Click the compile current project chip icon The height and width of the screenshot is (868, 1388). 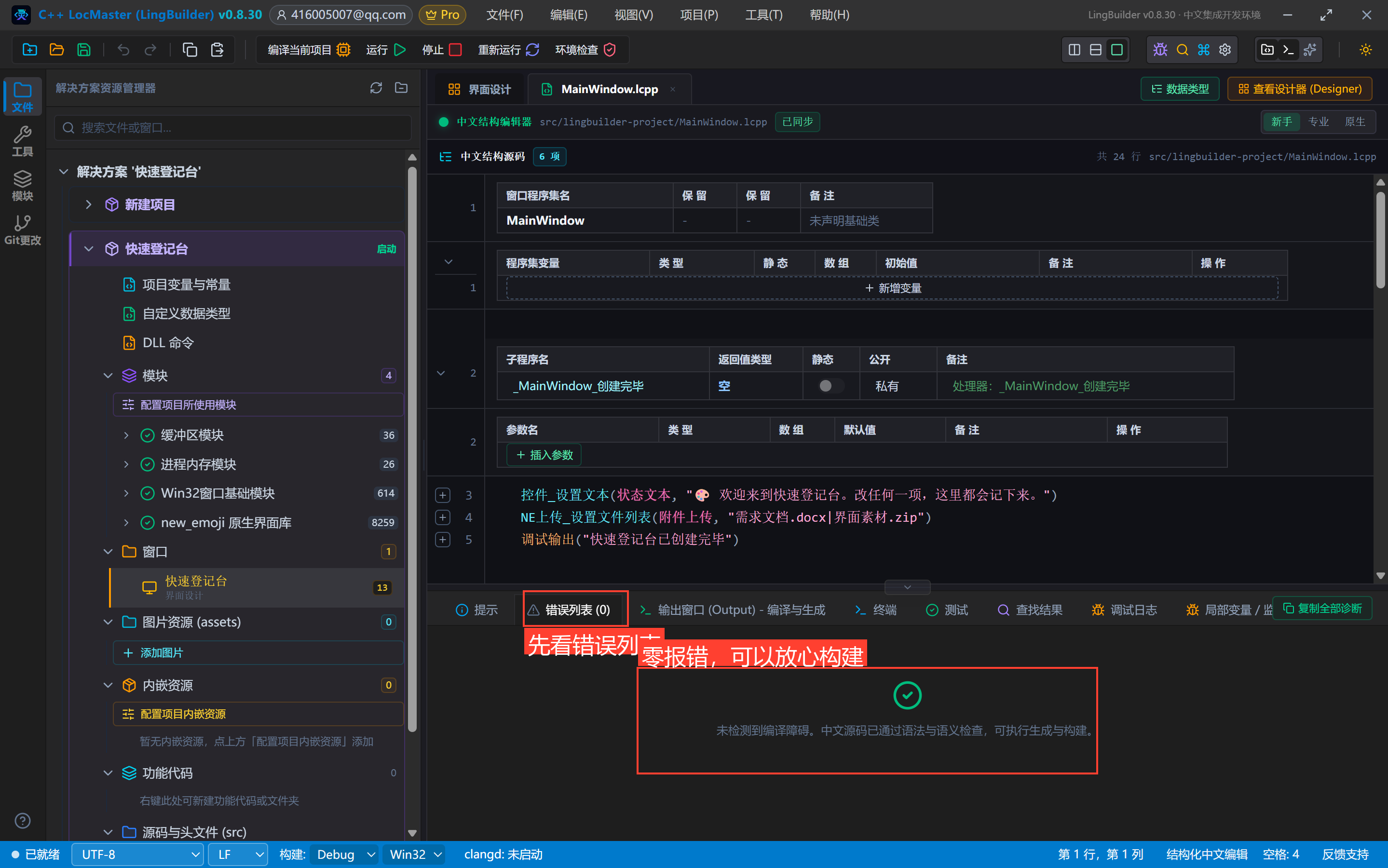click(x=343, y=50)
